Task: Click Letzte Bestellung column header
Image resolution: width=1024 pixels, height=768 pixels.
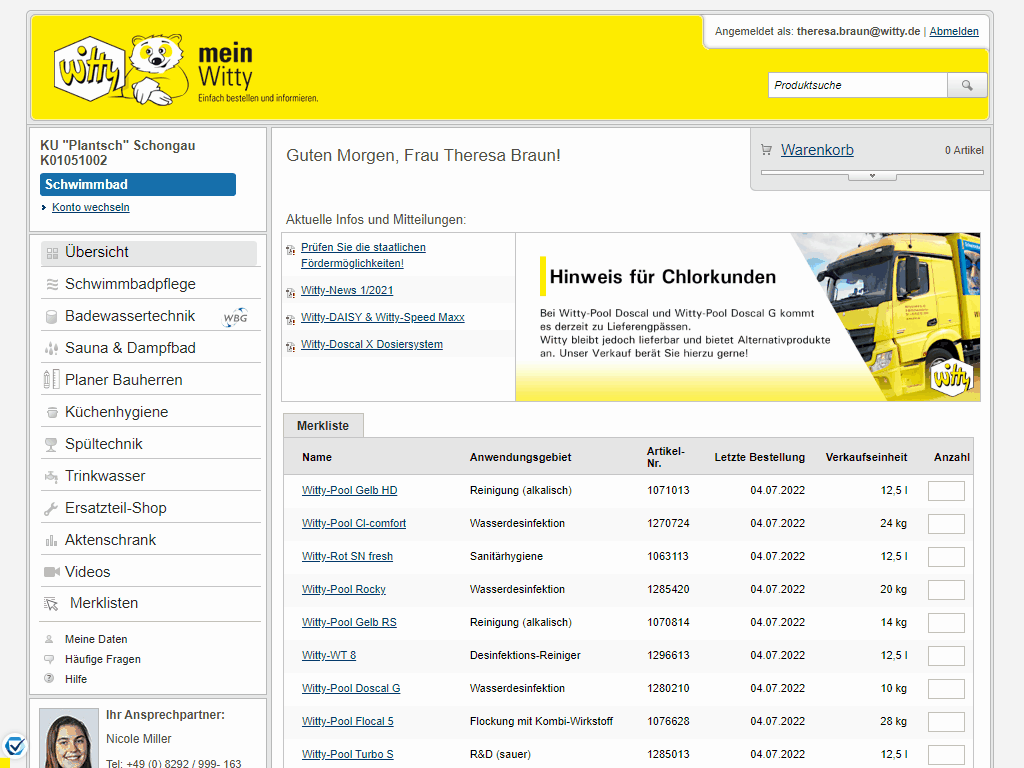Action: (760, 457)
